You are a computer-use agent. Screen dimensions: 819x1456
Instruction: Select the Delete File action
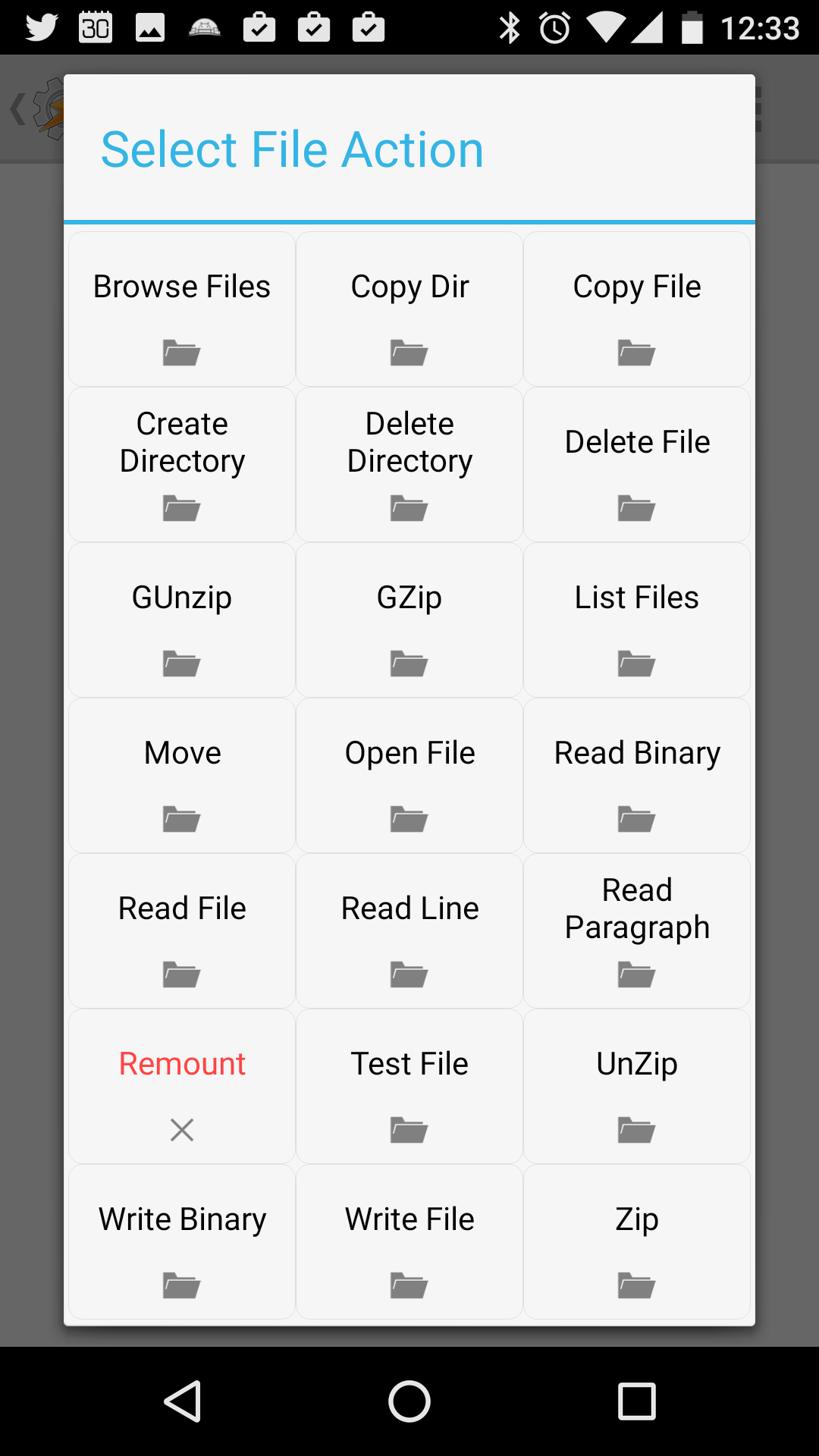(x=637, y=465)
